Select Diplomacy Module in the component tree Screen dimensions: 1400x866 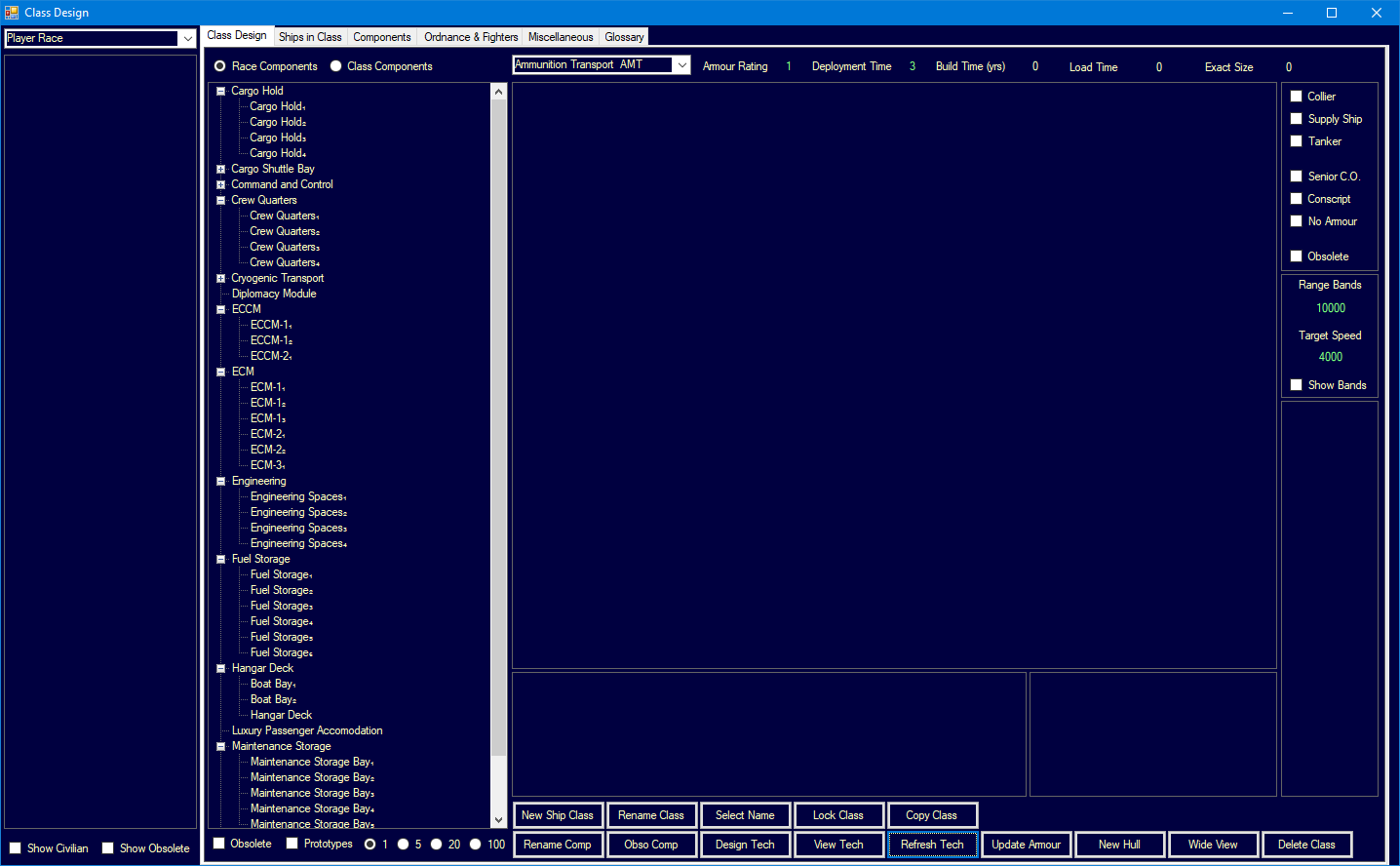tap(274, 294)
